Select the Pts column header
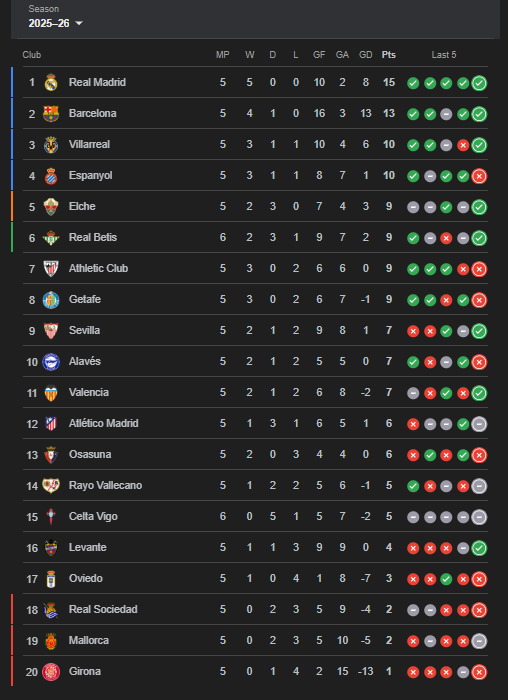This screenshot has width=508, height=700. 388,54
